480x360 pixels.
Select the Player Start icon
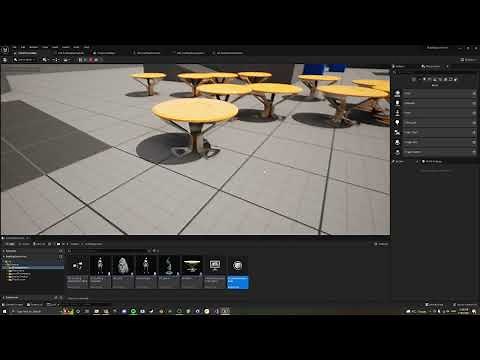point(397,132)
